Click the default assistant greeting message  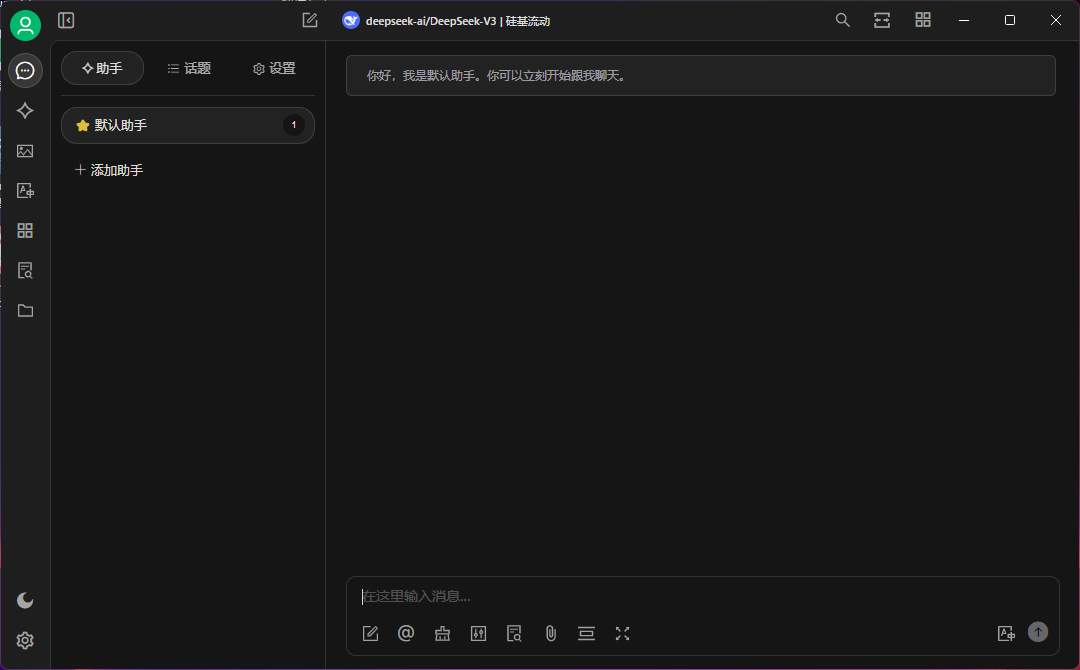(700, 76)
